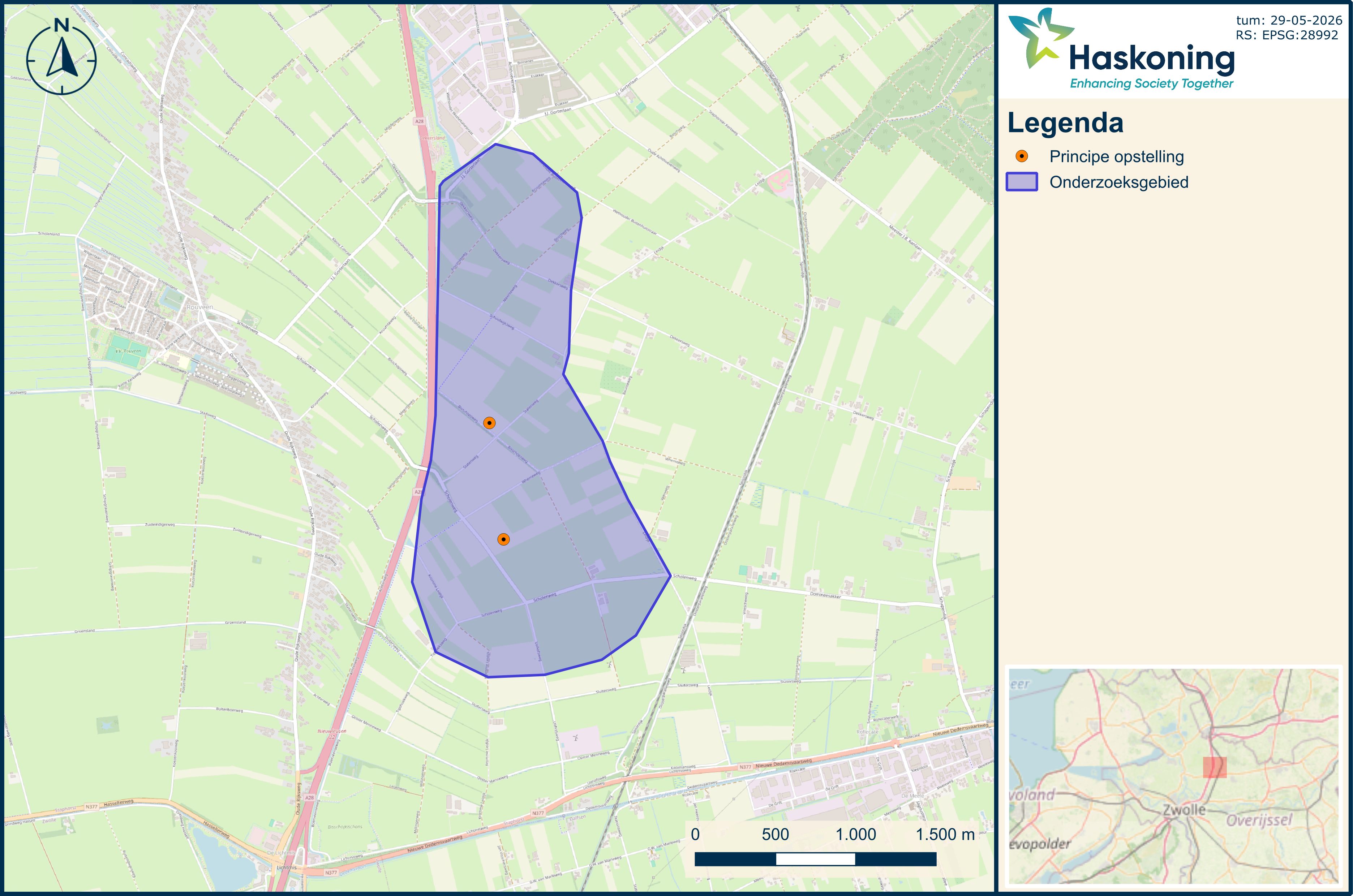This screenshot has height=896, width=1353.
Task: Click the 'Rouveen' village label
Action: pyautogui.click(x=199, y=307)
